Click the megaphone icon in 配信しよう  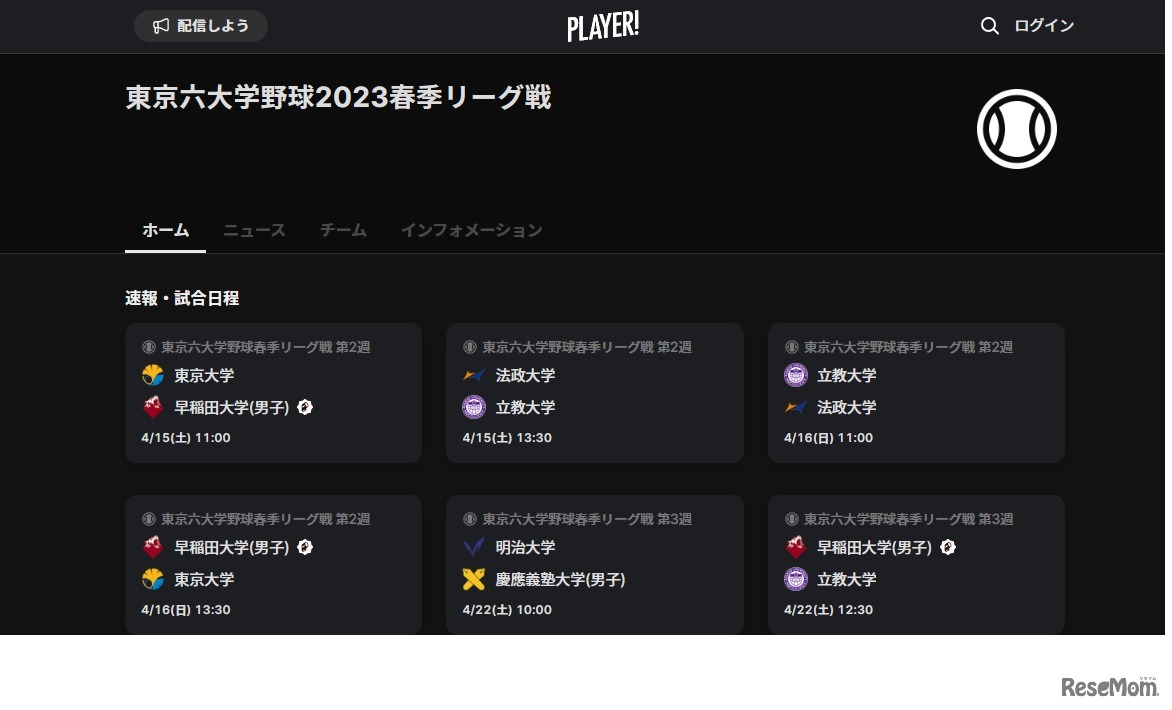(x=161, y=26)
